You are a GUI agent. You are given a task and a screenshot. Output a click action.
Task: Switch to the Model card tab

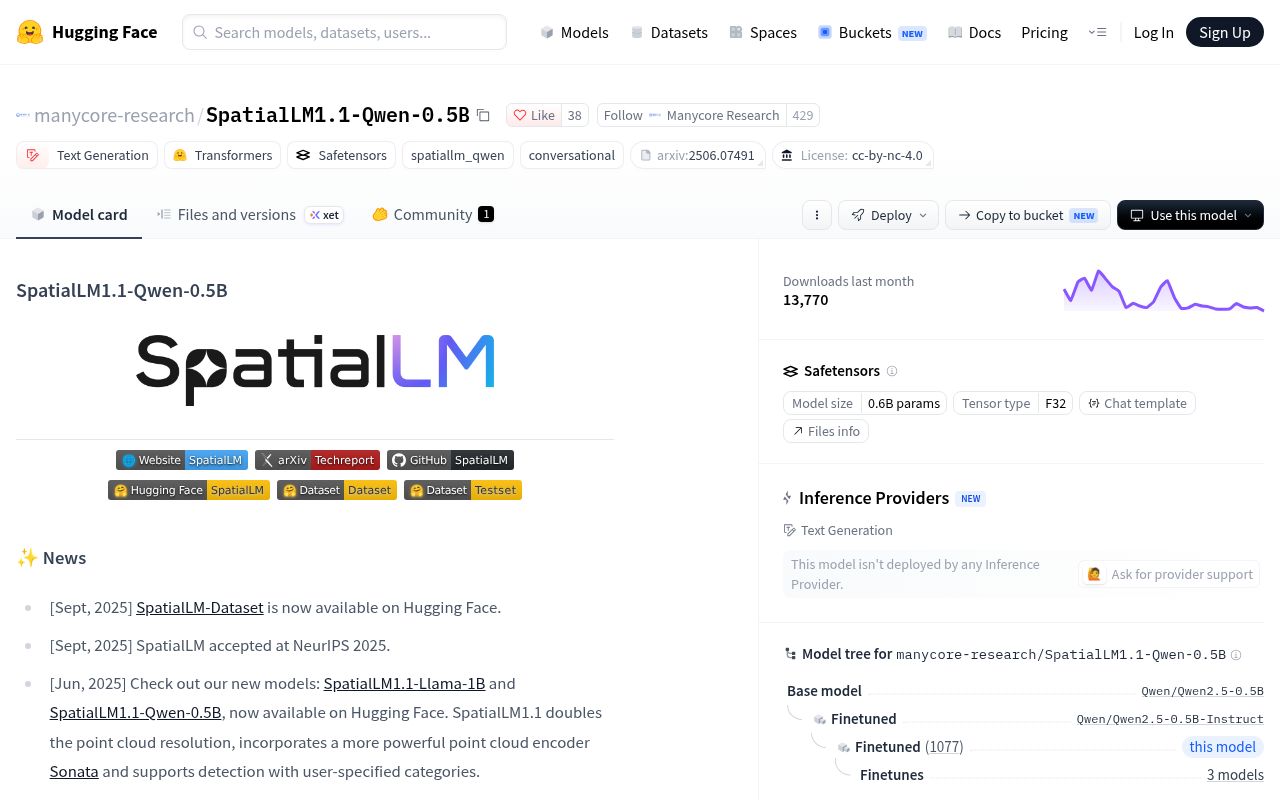tap(79, 215)
